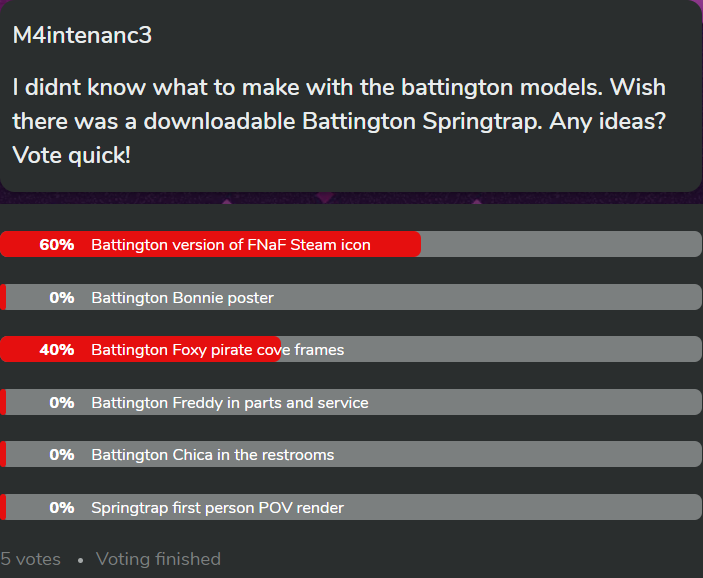Select the Battington version of FNaF Steam icon option

click(x=230, y=245)
